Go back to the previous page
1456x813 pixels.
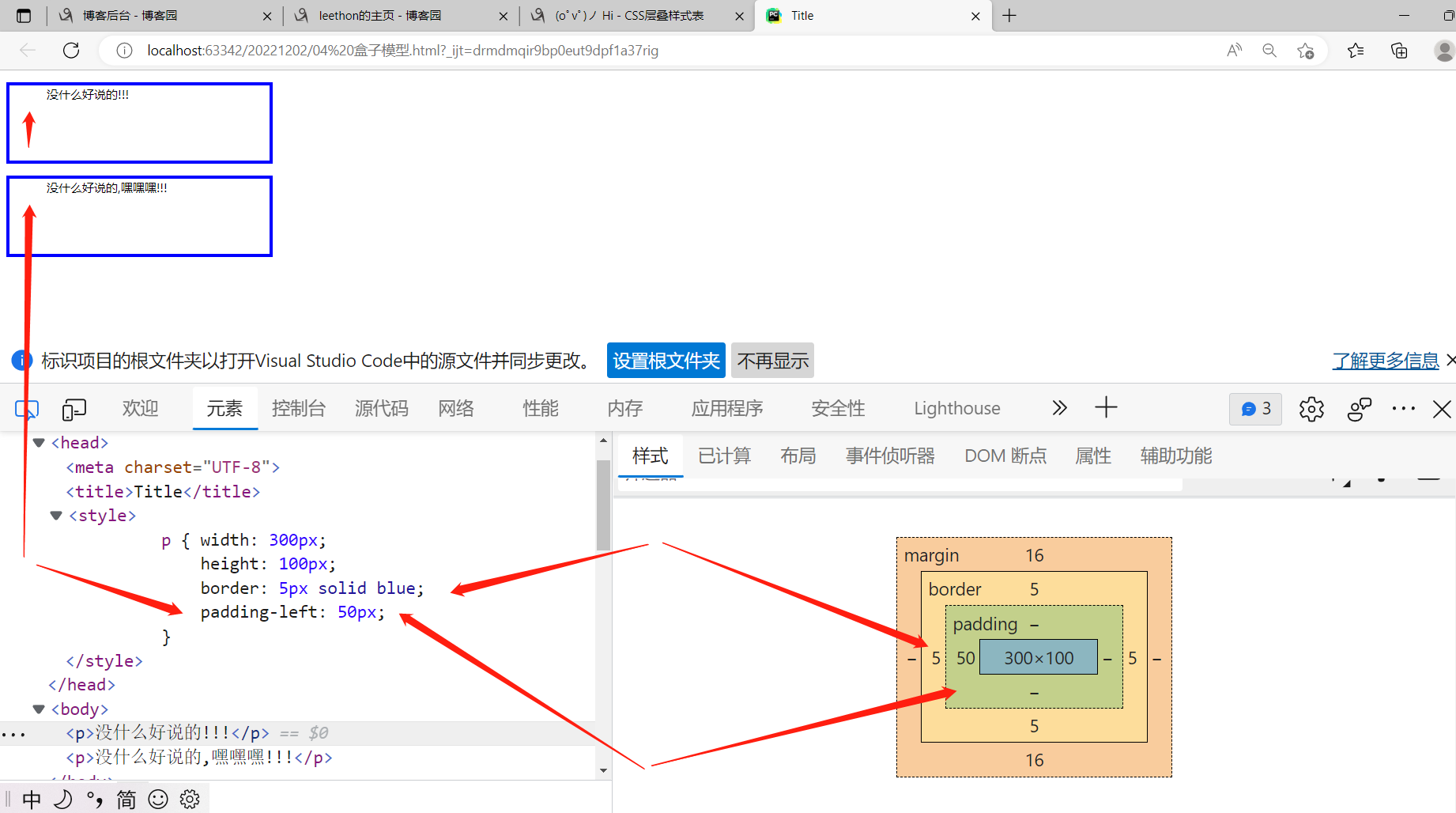tap(28, 51)
